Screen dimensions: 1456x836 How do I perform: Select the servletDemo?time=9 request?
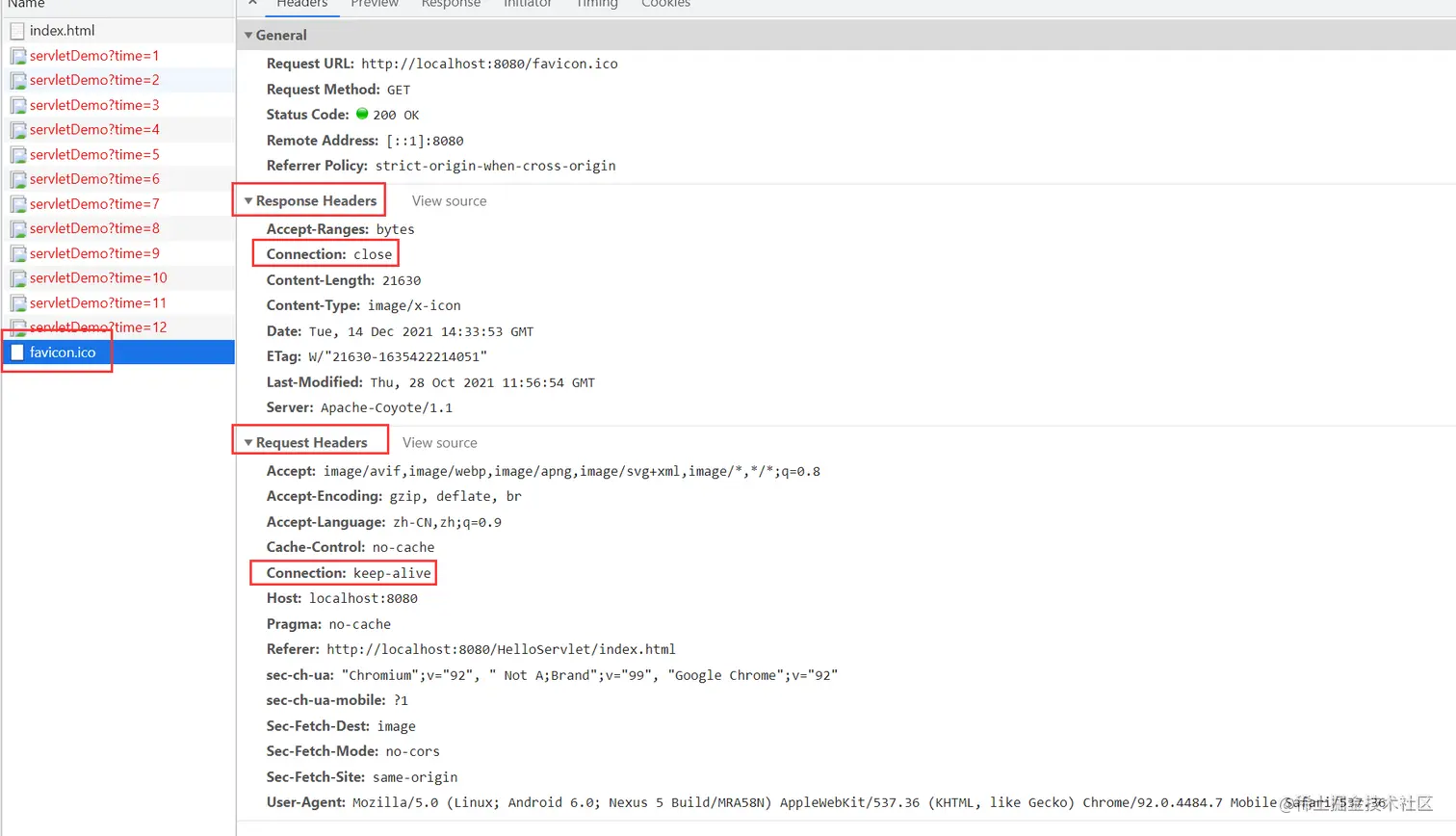[x=118, y=253]
